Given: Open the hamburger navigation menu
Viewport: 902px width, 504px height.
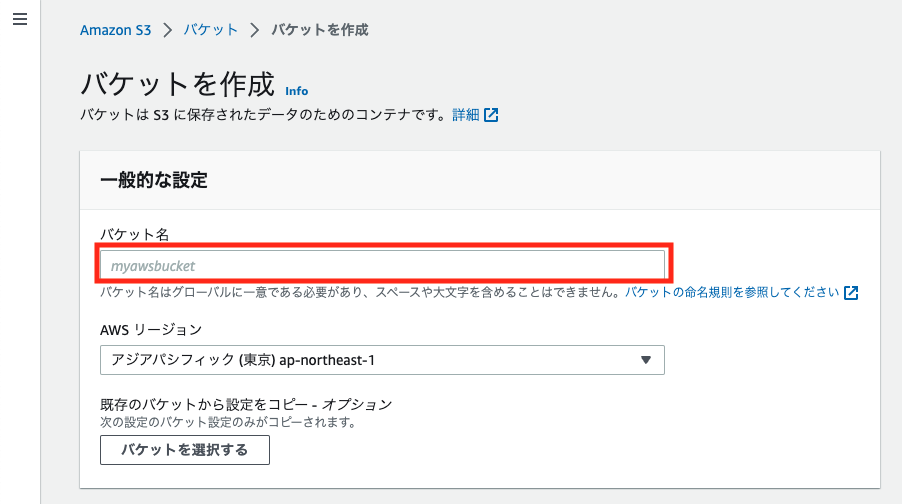Looking at the screenshot, I should coord(20,19).
